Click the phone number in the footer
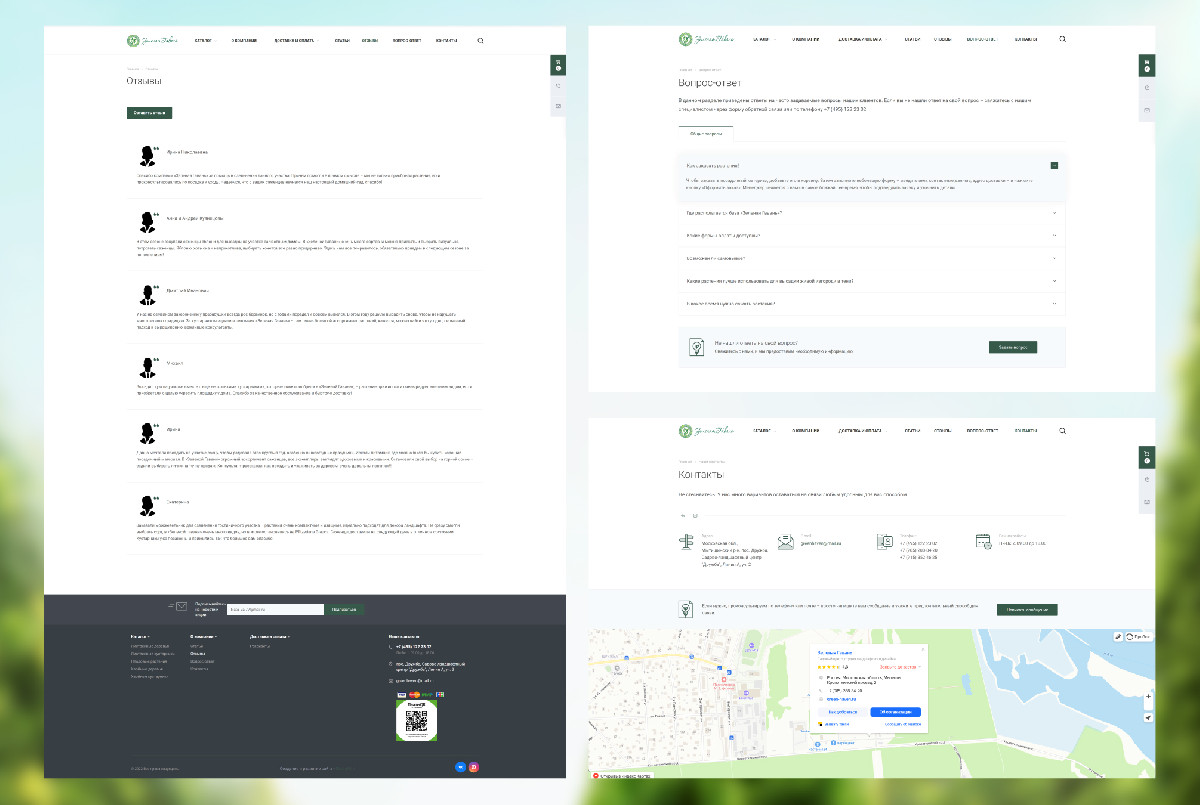The image size is (1200, 805). click(413, 646)
